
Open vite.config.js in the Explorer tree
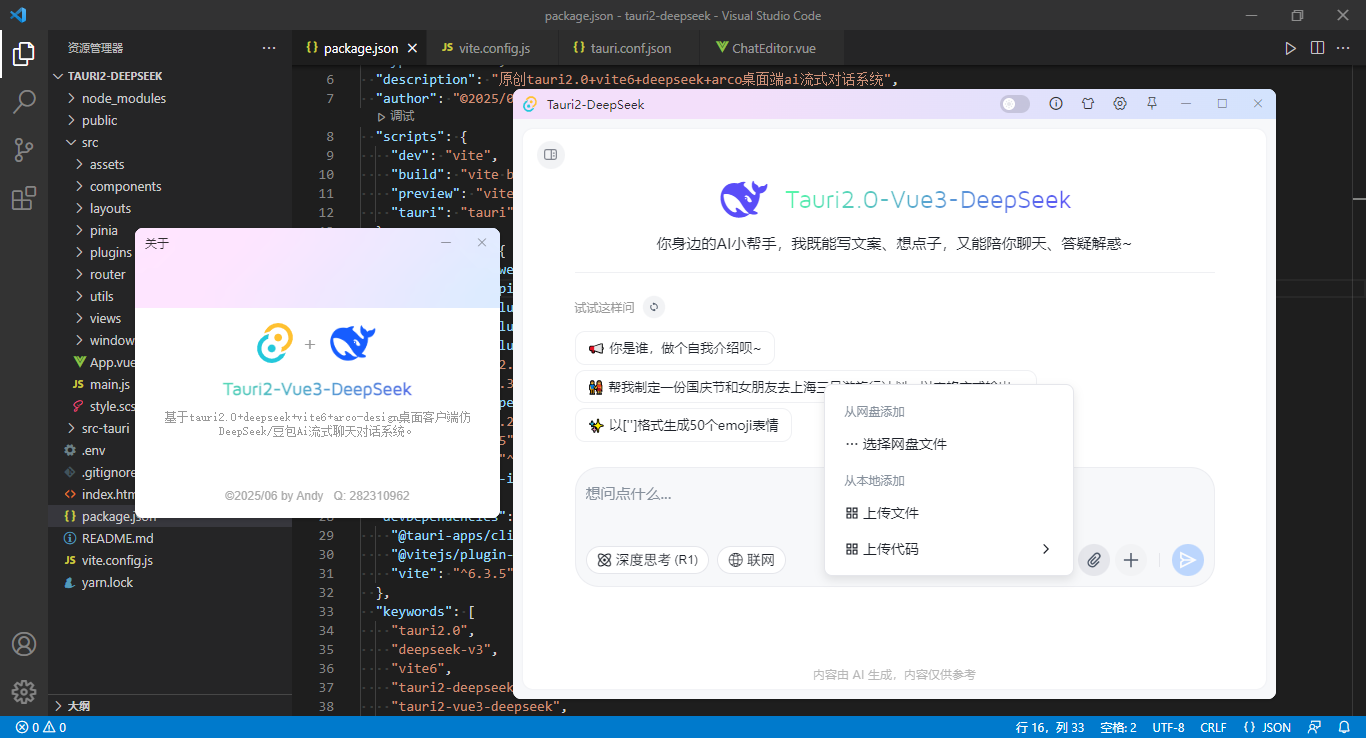click(170, 560)
